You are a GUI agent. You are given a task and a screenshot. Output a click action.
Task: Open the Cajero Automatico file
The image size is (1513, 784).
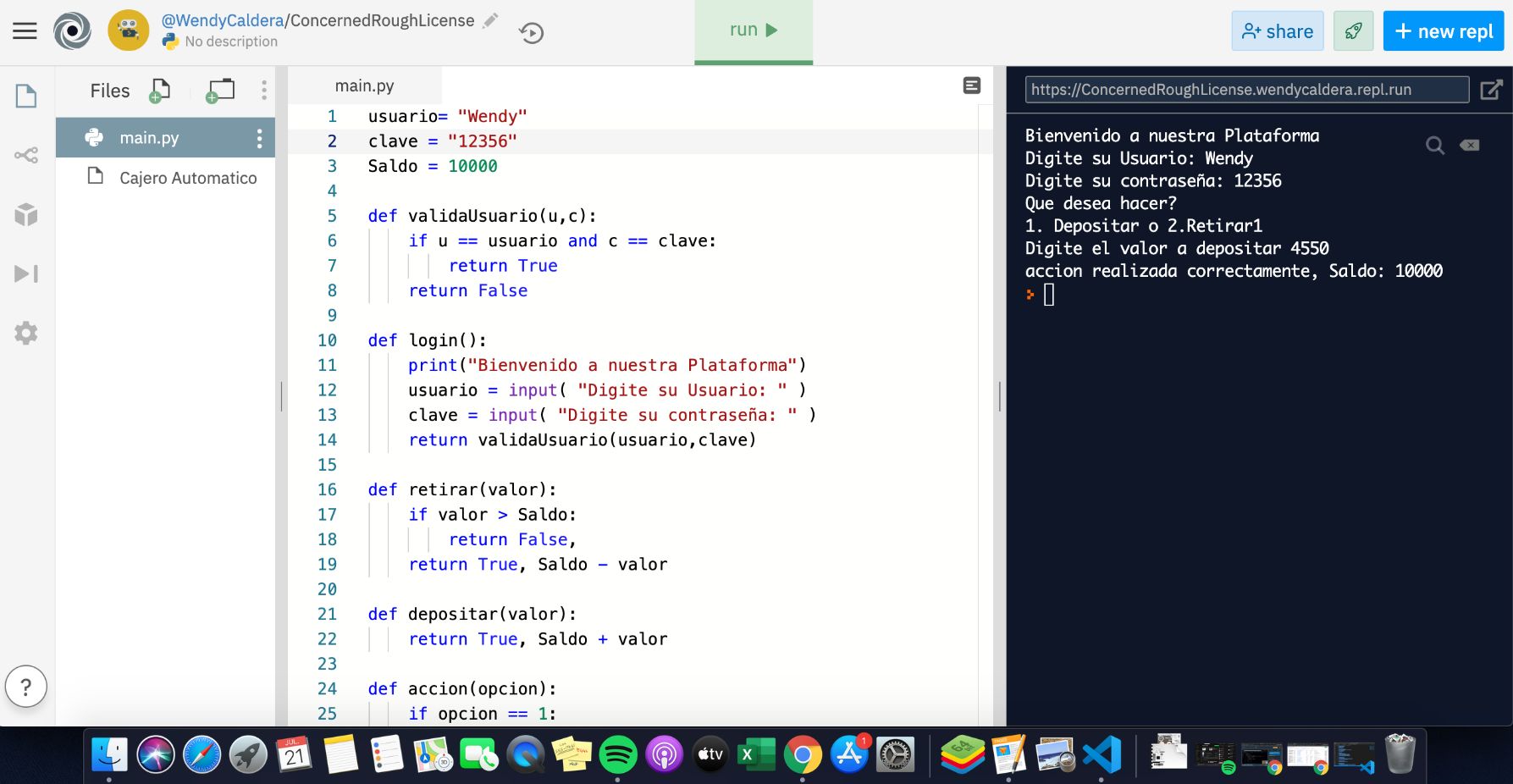tap(187, 178)
